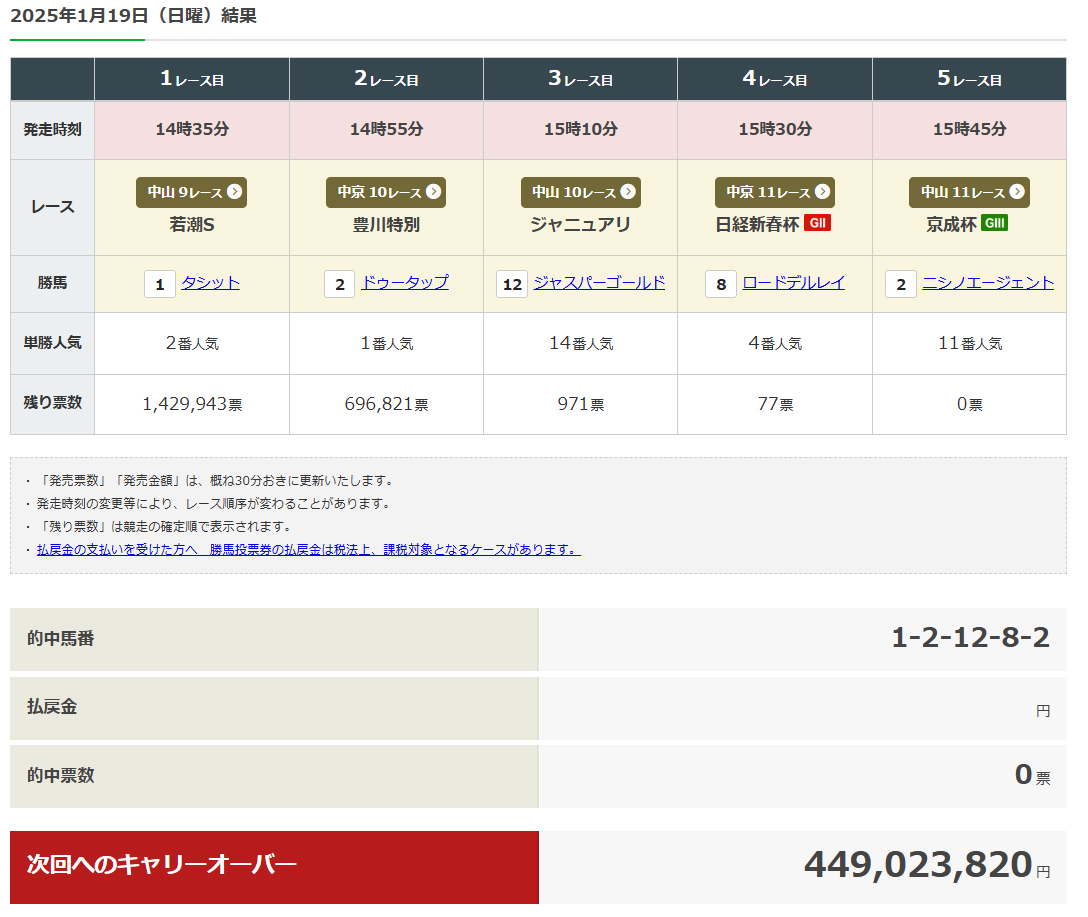The height and width of the screenshot is (917, 1088).
Task: Click the green GIII badge beside 京成杯
Action: (994, 223)
